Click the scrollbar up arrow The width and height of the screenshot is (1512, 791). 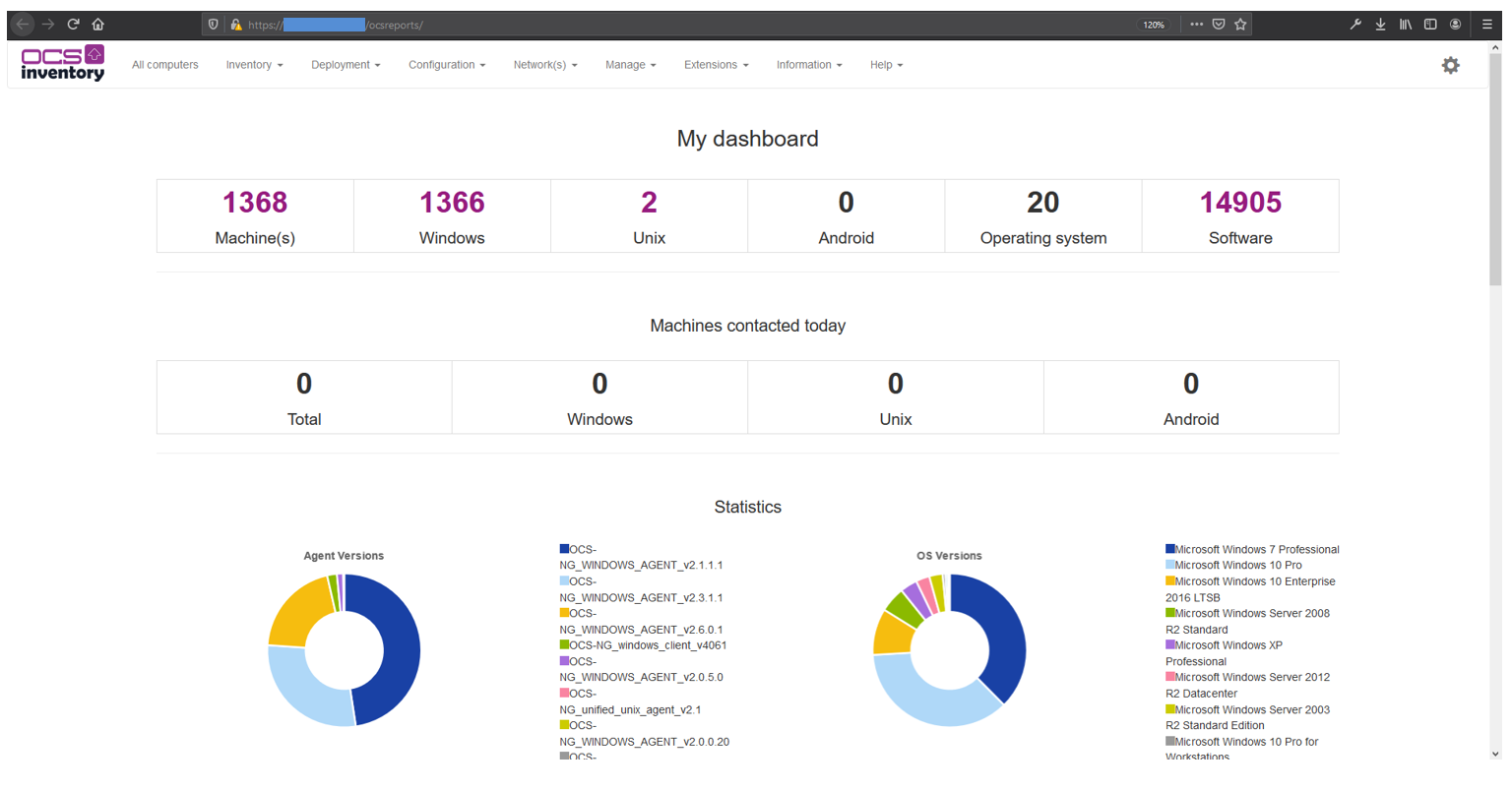(1495, 47)
